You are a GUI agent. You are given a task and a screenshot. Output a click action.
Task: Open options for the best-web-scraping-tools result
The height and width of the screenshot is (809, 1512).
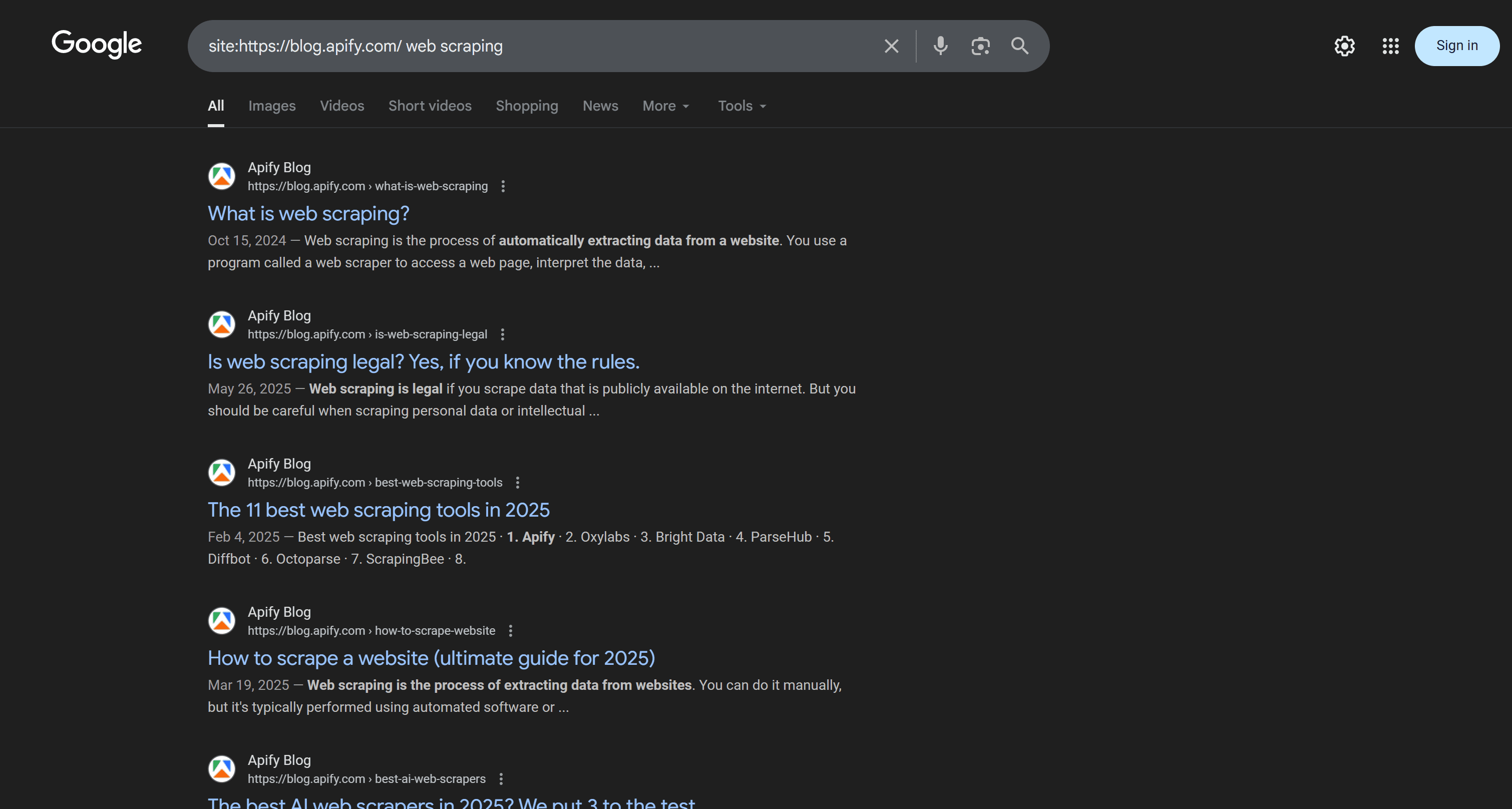(x=517, y=482)
